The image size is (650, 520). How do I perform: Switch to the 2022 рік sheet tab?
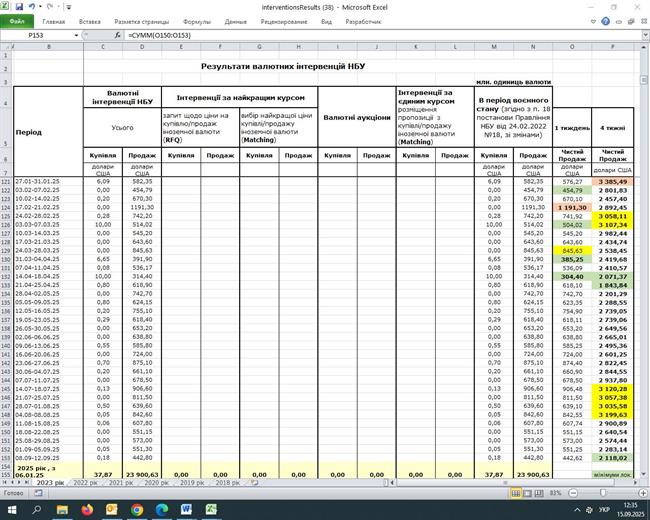[85, 483]
